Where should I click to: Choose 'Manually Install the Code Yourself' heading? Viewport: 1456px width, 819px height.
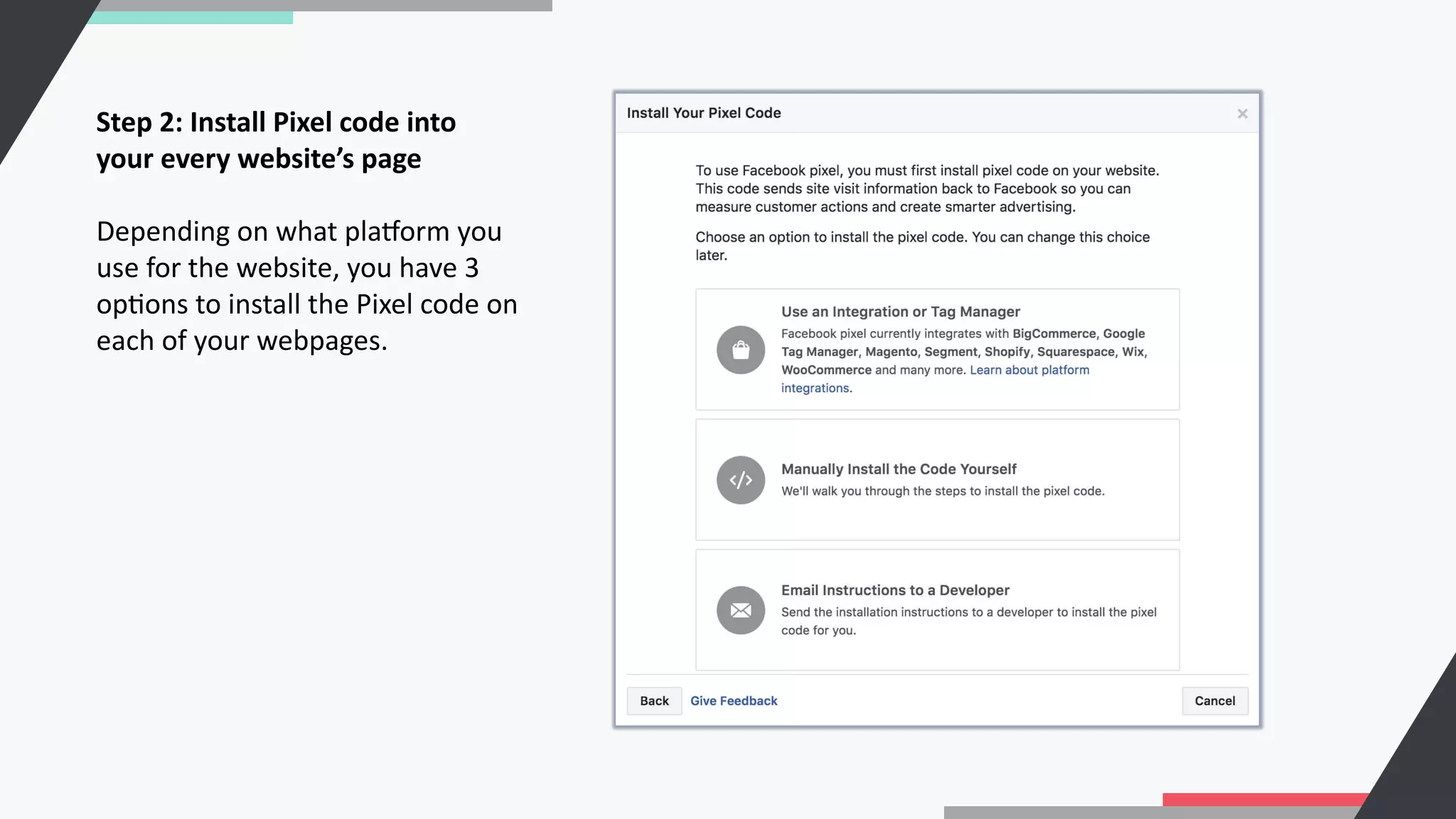pyautogui.click(x=898, y=469)
